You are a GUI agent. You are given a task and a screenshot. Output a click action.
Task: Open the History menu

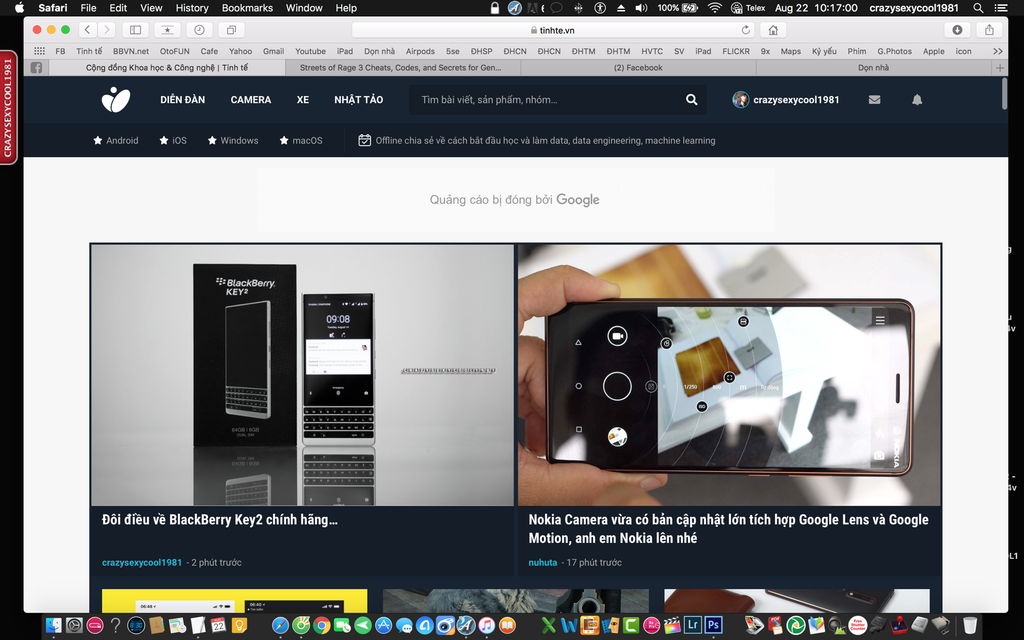(192, 8)
